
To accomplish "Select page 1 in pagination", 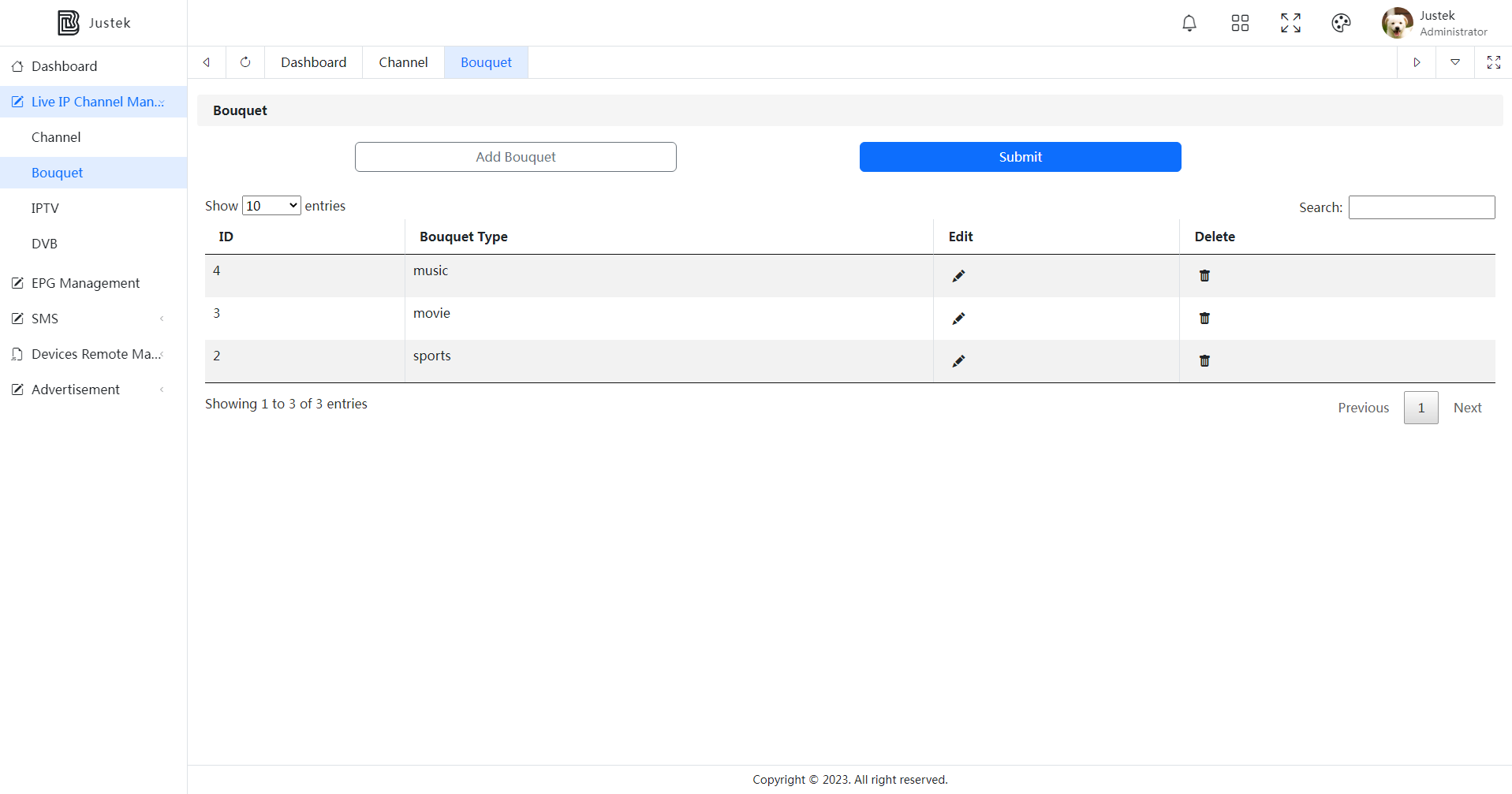I will (1421, 408).
